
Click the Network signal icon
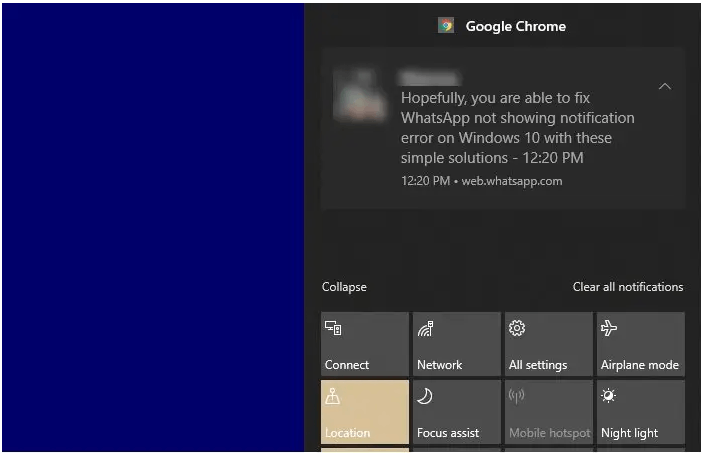(x=425, y=328)
